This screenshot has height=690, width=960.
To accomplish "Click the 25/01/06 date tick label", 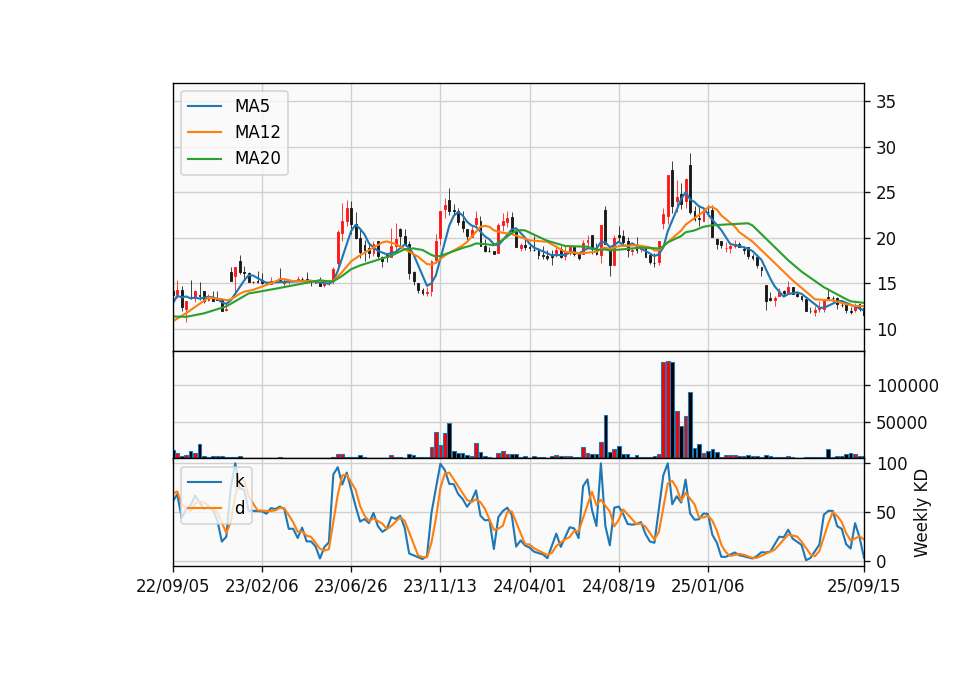I will 708,586.
